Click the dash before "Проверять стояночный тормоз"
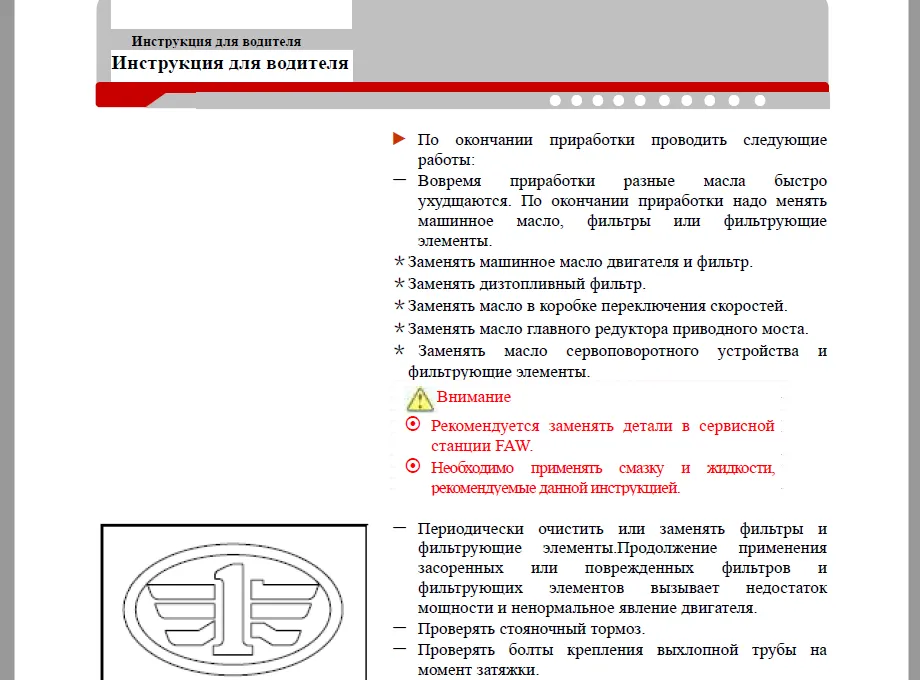The image size is (920, 680). (x=400, y=628)
